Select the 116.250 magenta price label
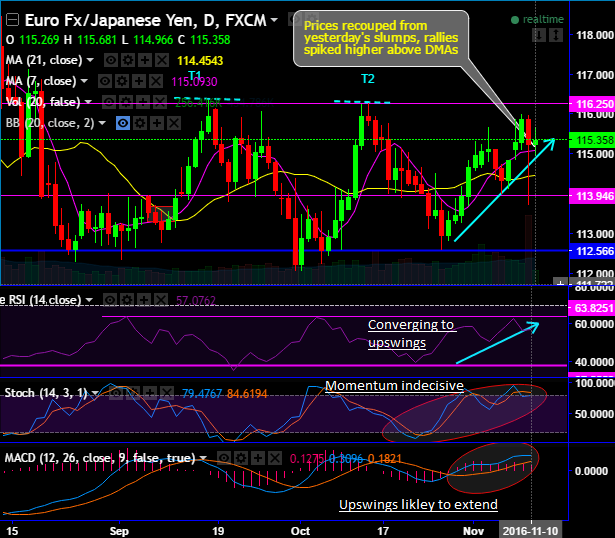 click(592, 104)
